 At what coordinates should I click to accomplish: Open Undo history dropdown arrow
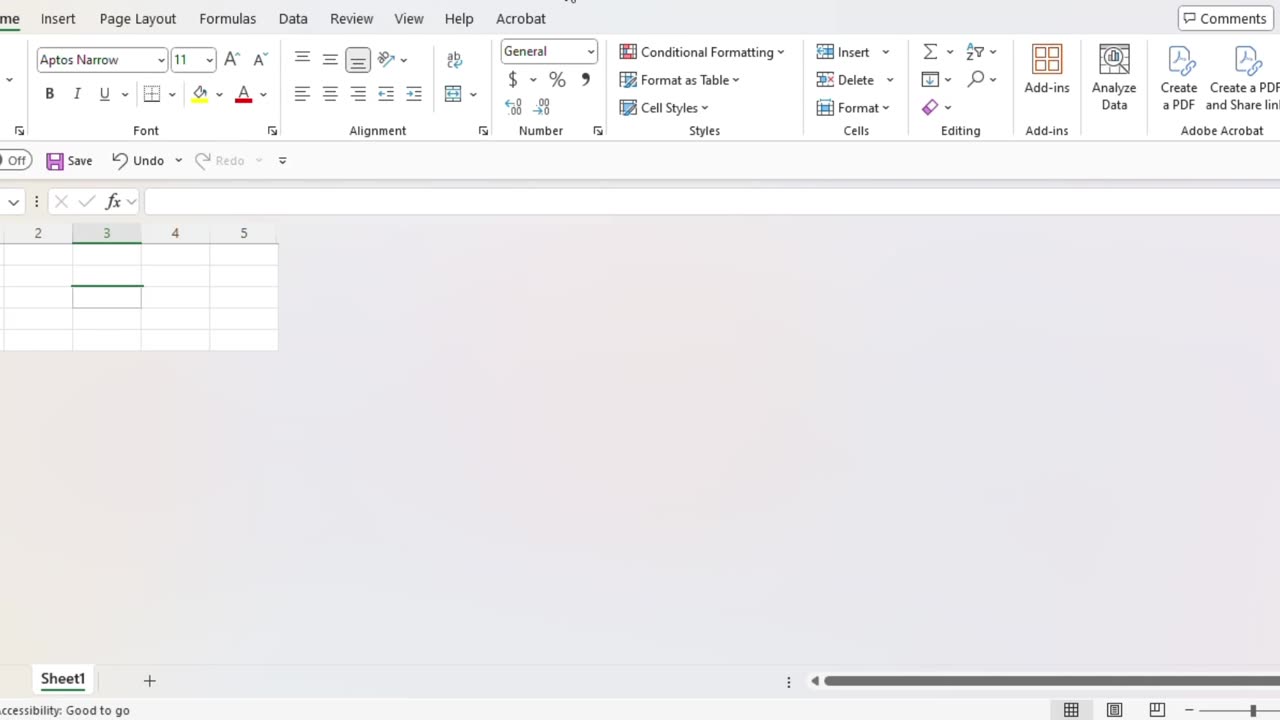pyautogui.click(x=178, y=160)
